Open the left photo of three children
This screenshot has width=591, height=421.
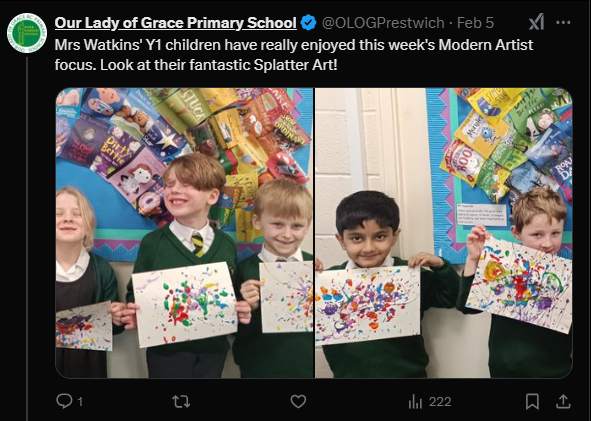tap(185, 233)
